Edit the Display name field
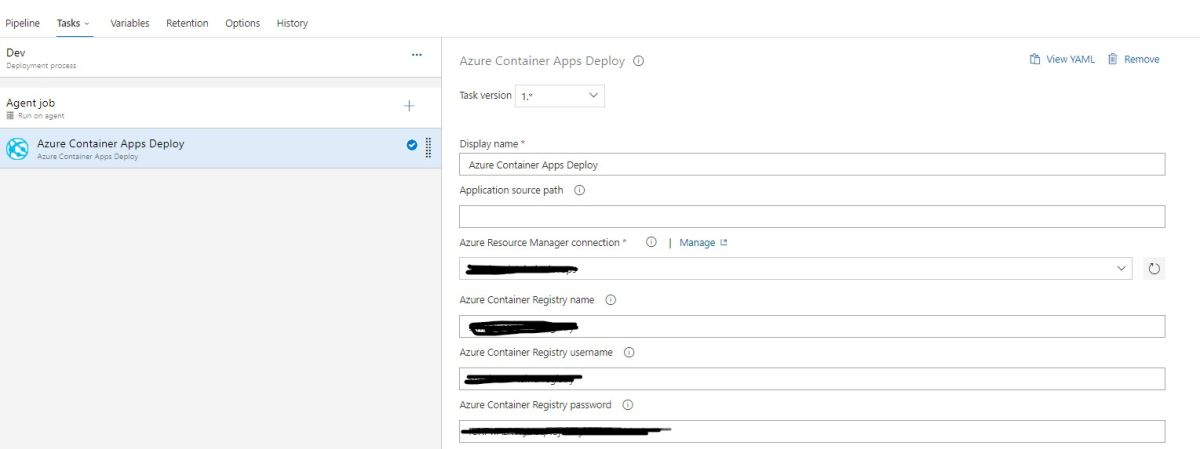The width and height of the screenshot is (1200, 449). tap(812, 164)
